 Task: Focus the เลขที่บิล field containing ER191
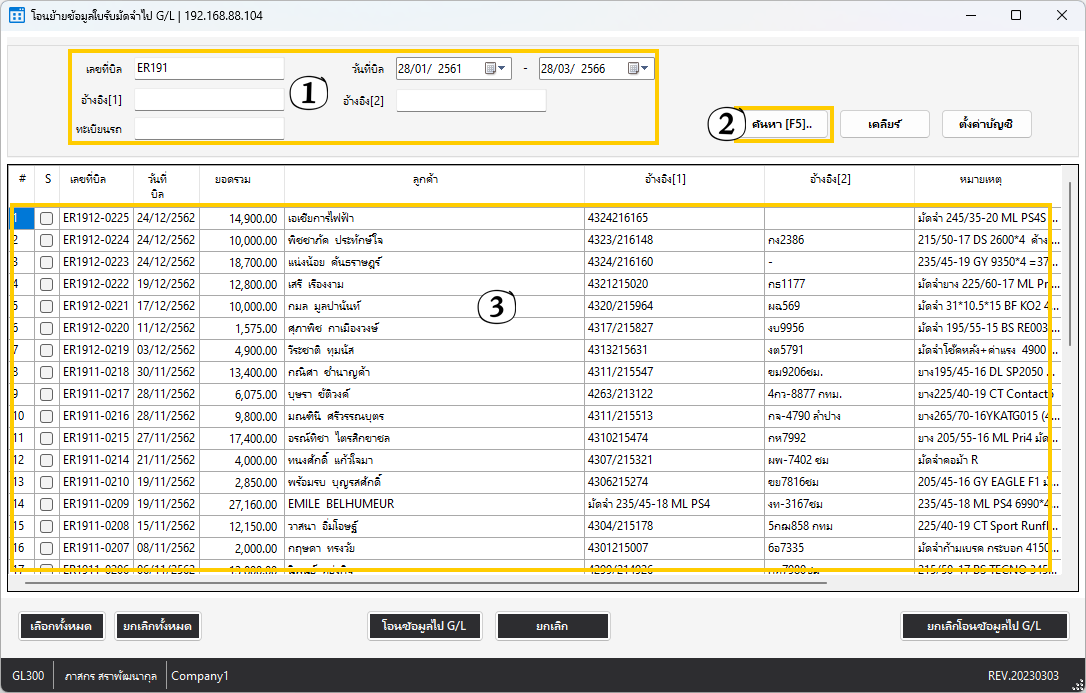[x=209, y=69]
